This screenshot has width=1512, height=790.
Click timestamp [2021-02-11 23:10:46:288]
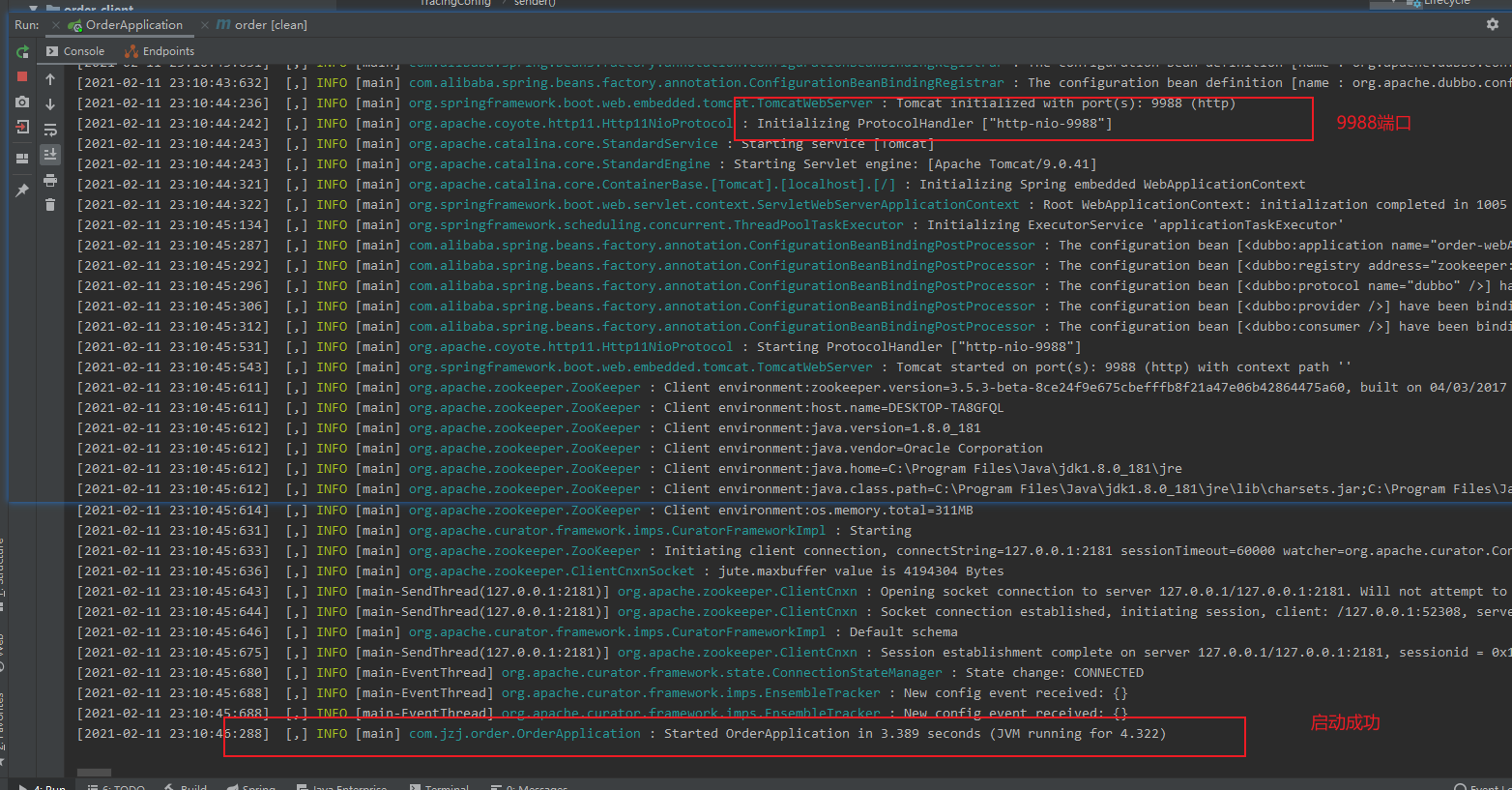172,734
